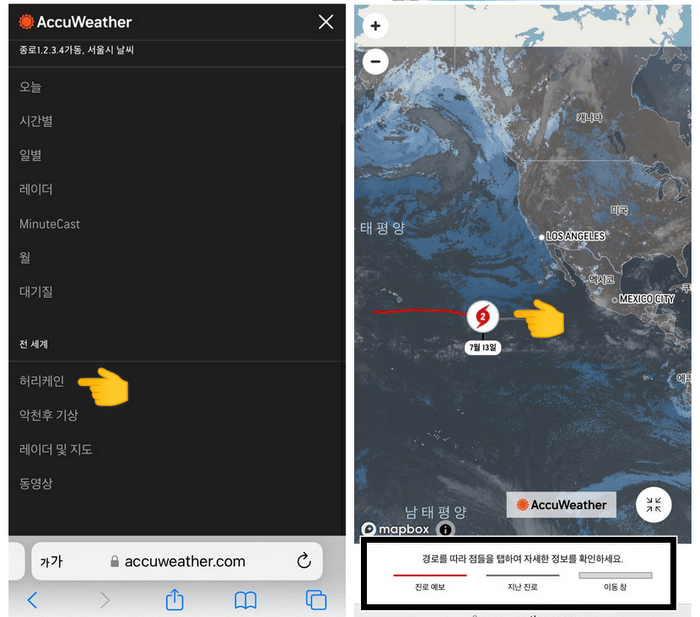Open MinuteCast from the menu
The height and width of the screenshot is (617, 700).
click(x=50, y=224)
